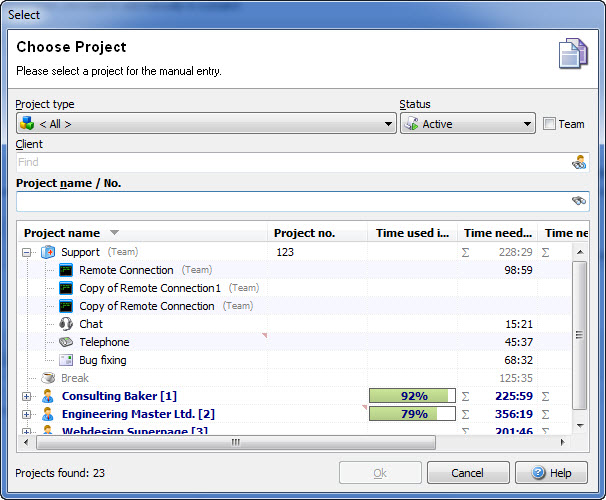Select the Remote Connection terminal icon
606x500 pixels.
click(66, 270)
